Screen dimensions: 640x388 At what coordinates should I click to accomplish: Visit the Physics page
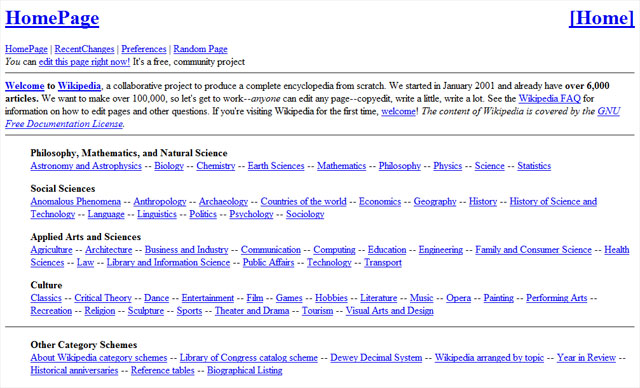[448, 166]
